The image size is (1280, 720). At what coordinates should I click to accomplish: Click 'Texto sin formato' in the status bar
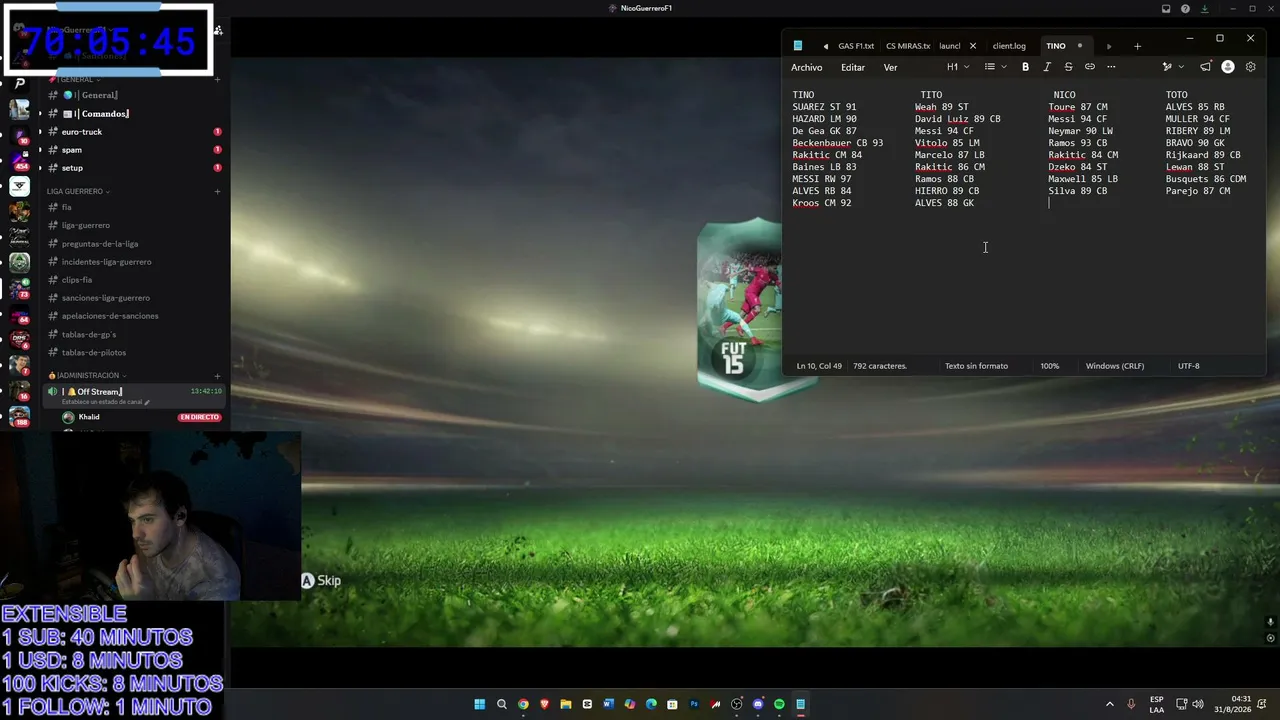pos(976,366)
